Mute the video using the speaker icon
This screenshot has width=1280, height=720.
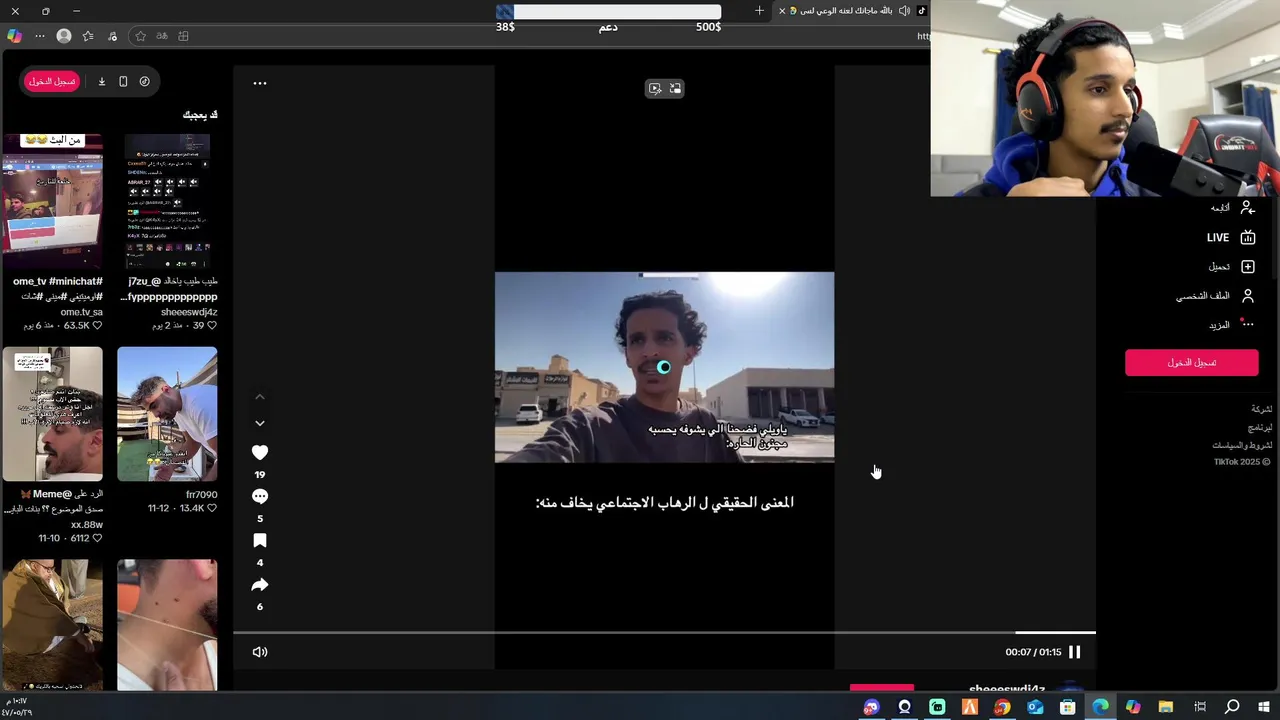click(260, 652)
